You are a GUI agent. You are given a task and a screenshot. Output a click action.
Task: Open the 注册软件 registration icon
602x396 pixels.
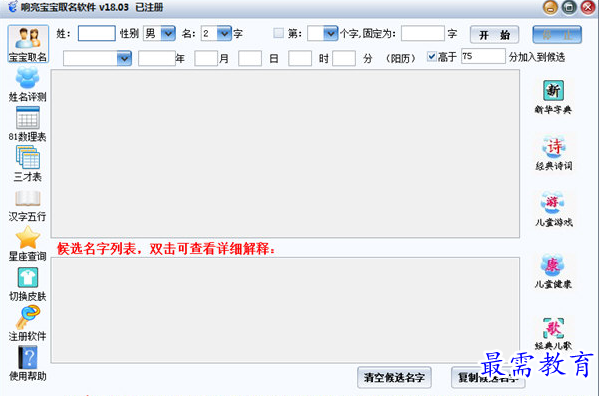click(x=27, y=324)
